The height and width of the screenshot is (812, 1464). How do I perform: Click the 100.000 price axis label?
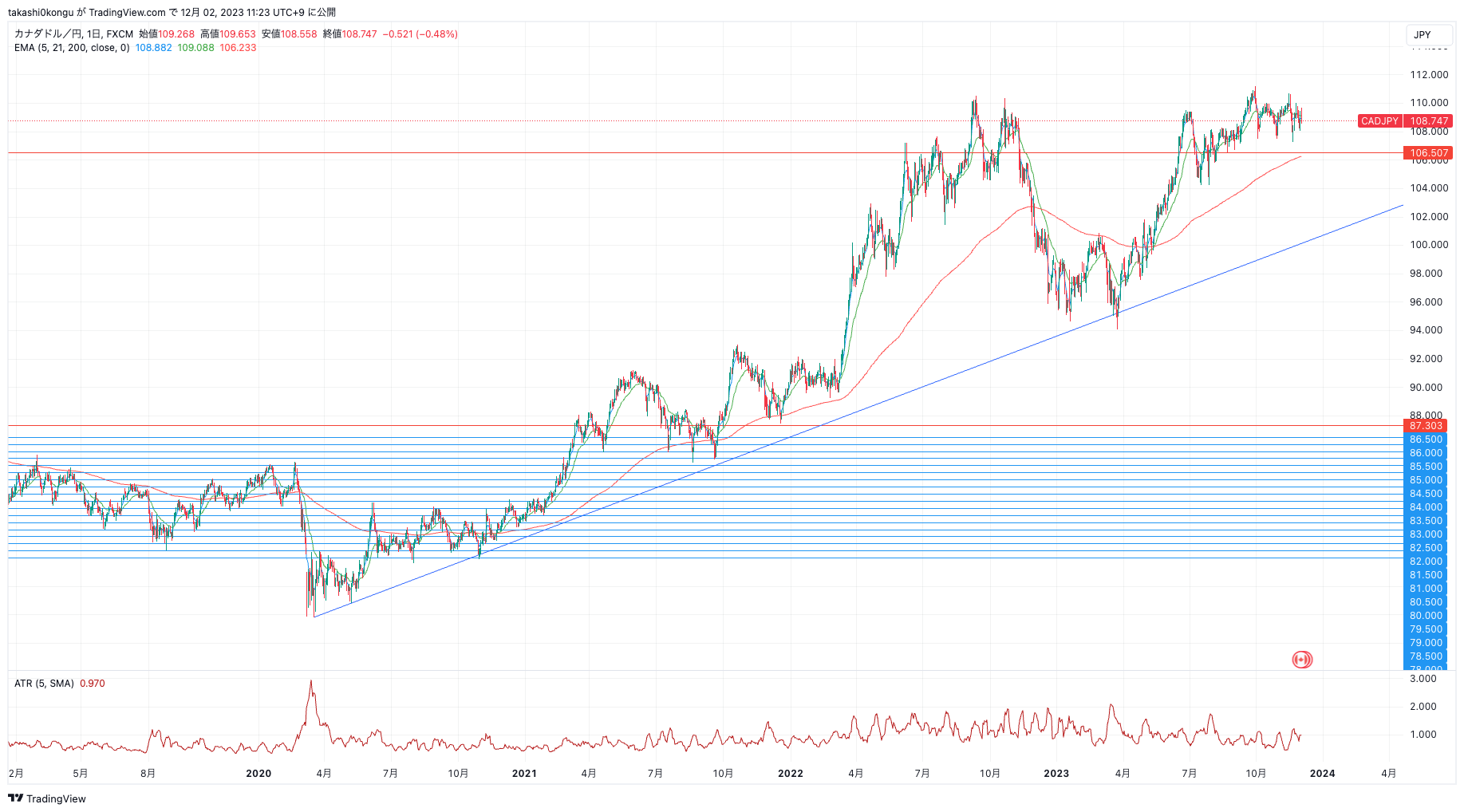[x=1429, y=245]
